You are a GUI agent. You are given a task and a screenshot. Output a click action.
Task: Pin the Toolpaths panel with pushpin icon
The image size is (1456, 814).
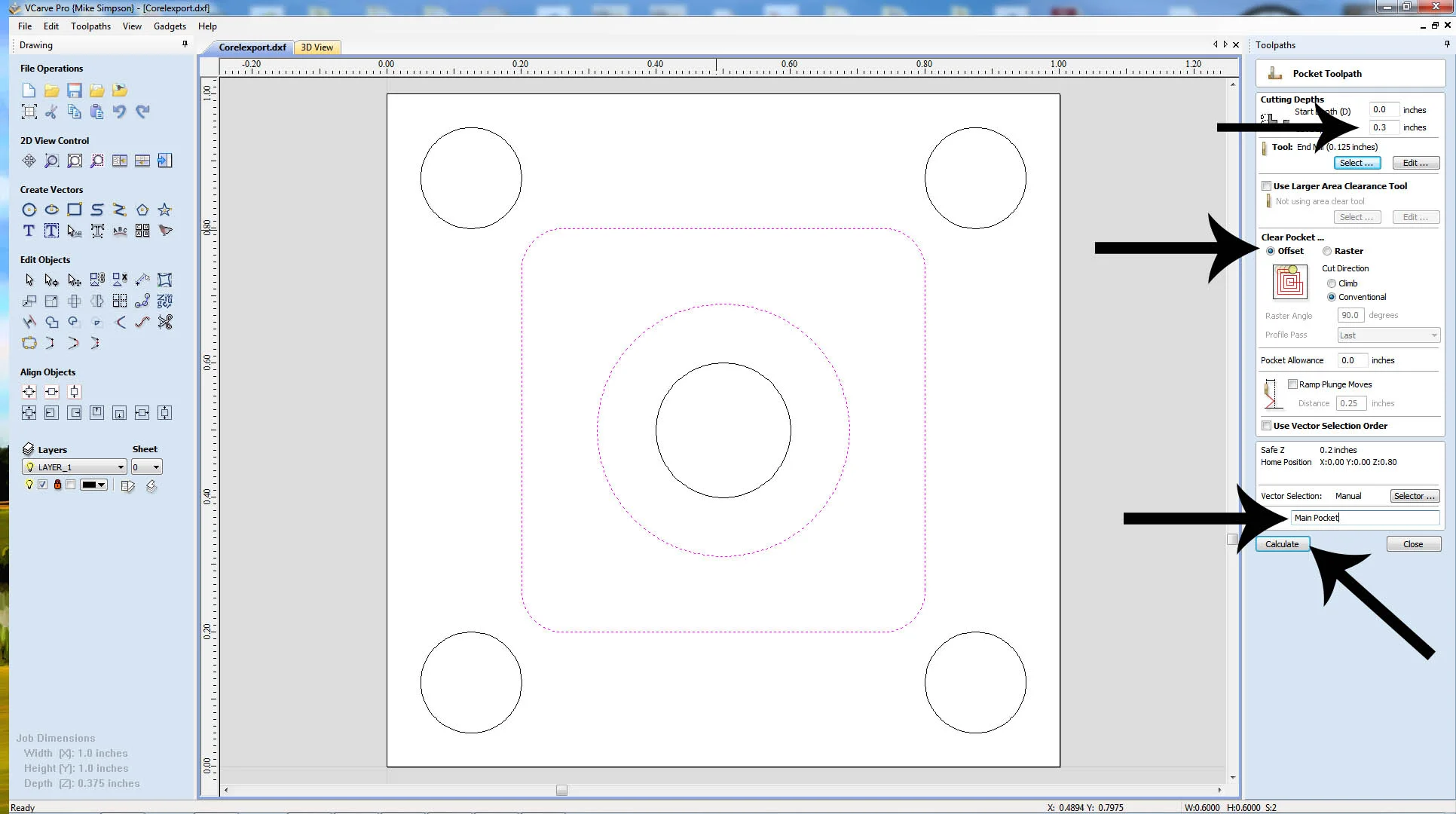[1446, 44]
